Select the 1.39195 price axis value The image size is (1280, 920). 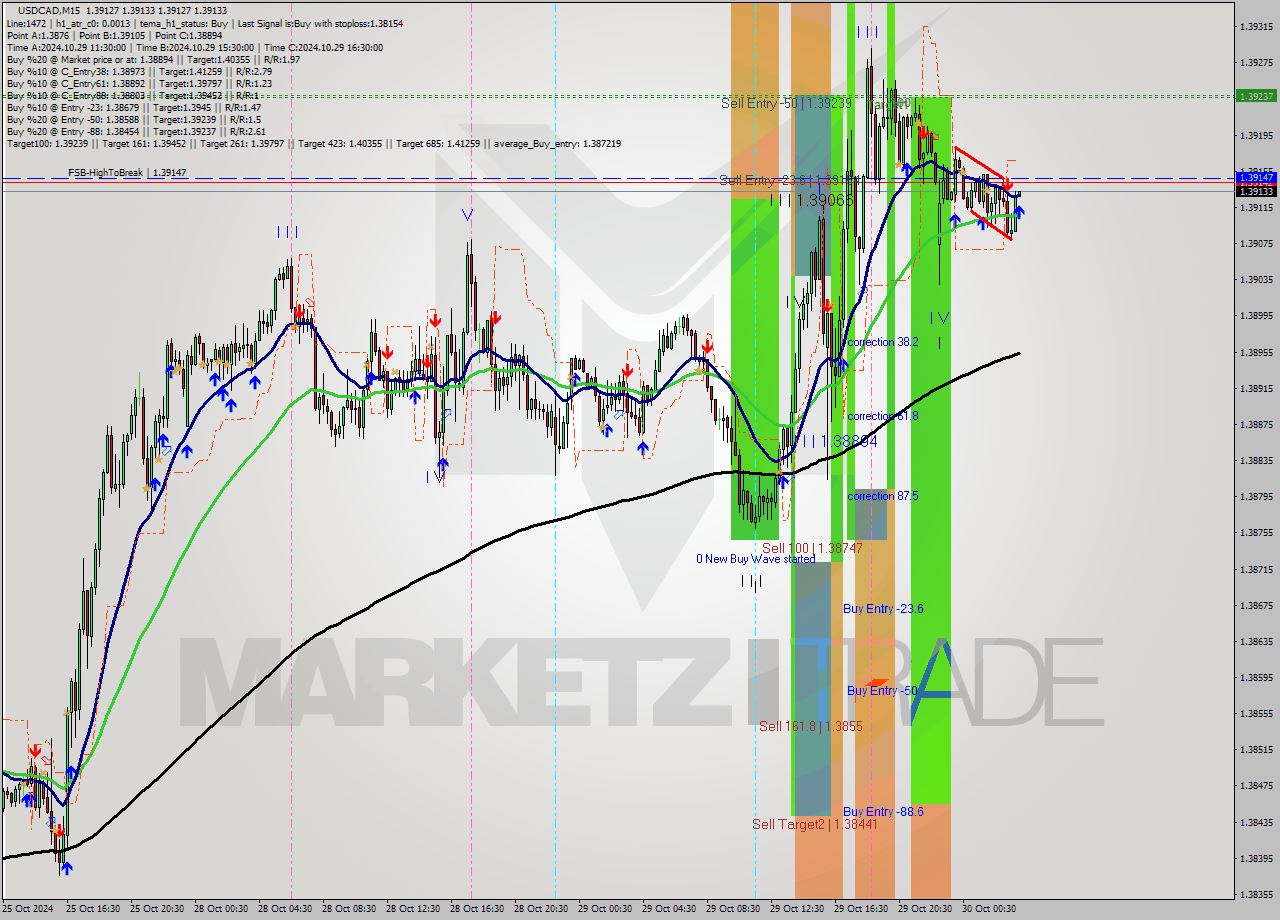coord(1257,134)
